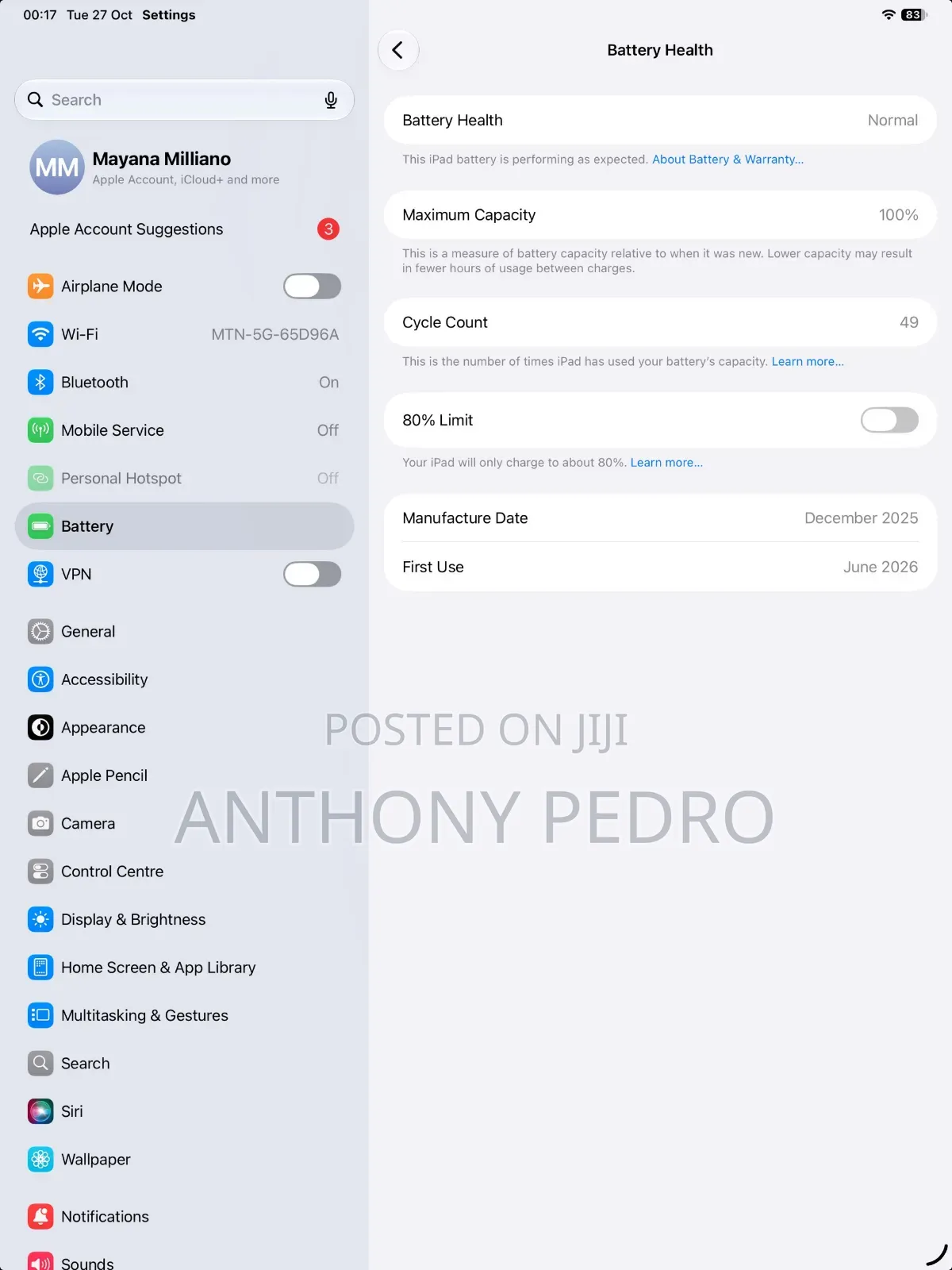Focus the Search settings field

click(x=184, y=100)
